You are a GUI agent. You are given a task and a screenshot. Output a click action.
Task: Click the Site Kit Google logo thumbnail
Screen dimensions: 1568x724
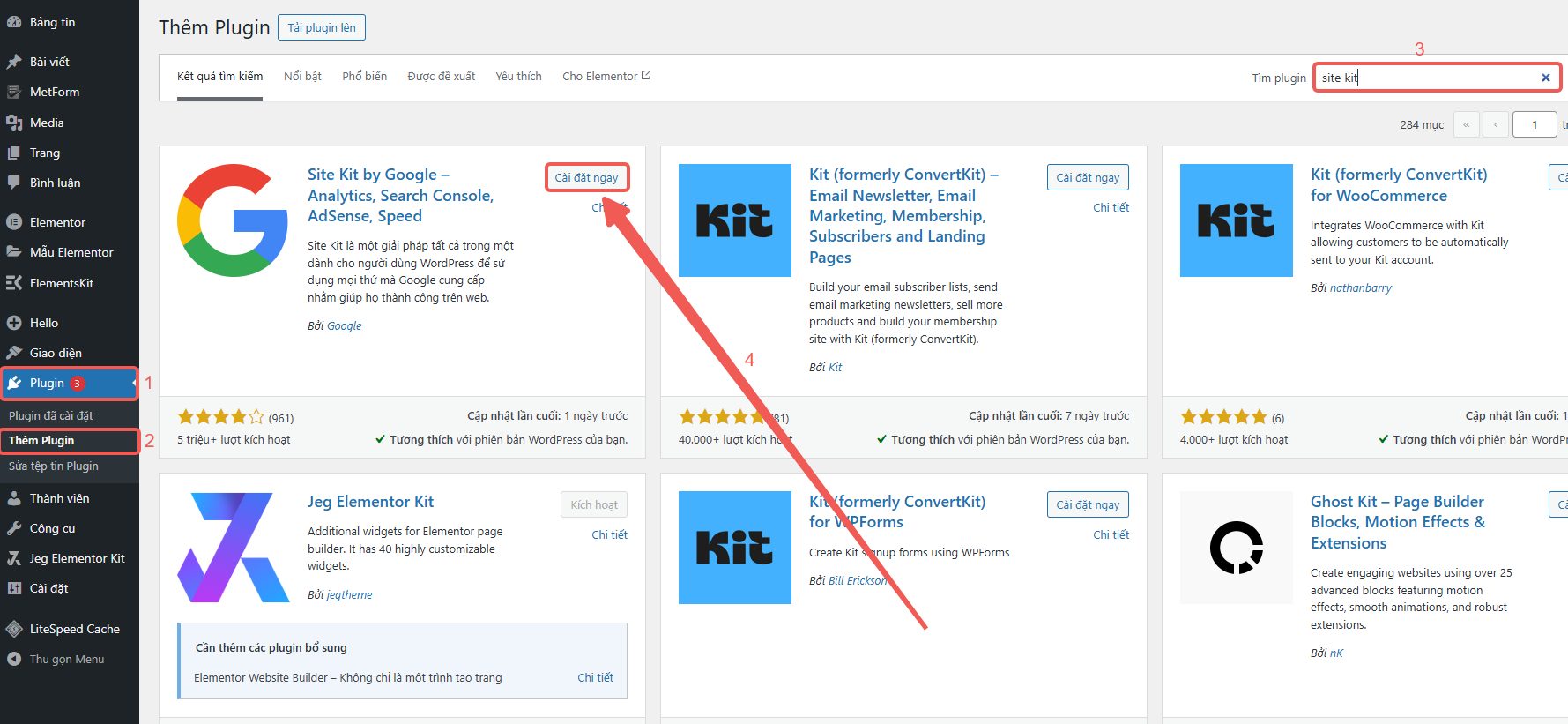(233, 220)
